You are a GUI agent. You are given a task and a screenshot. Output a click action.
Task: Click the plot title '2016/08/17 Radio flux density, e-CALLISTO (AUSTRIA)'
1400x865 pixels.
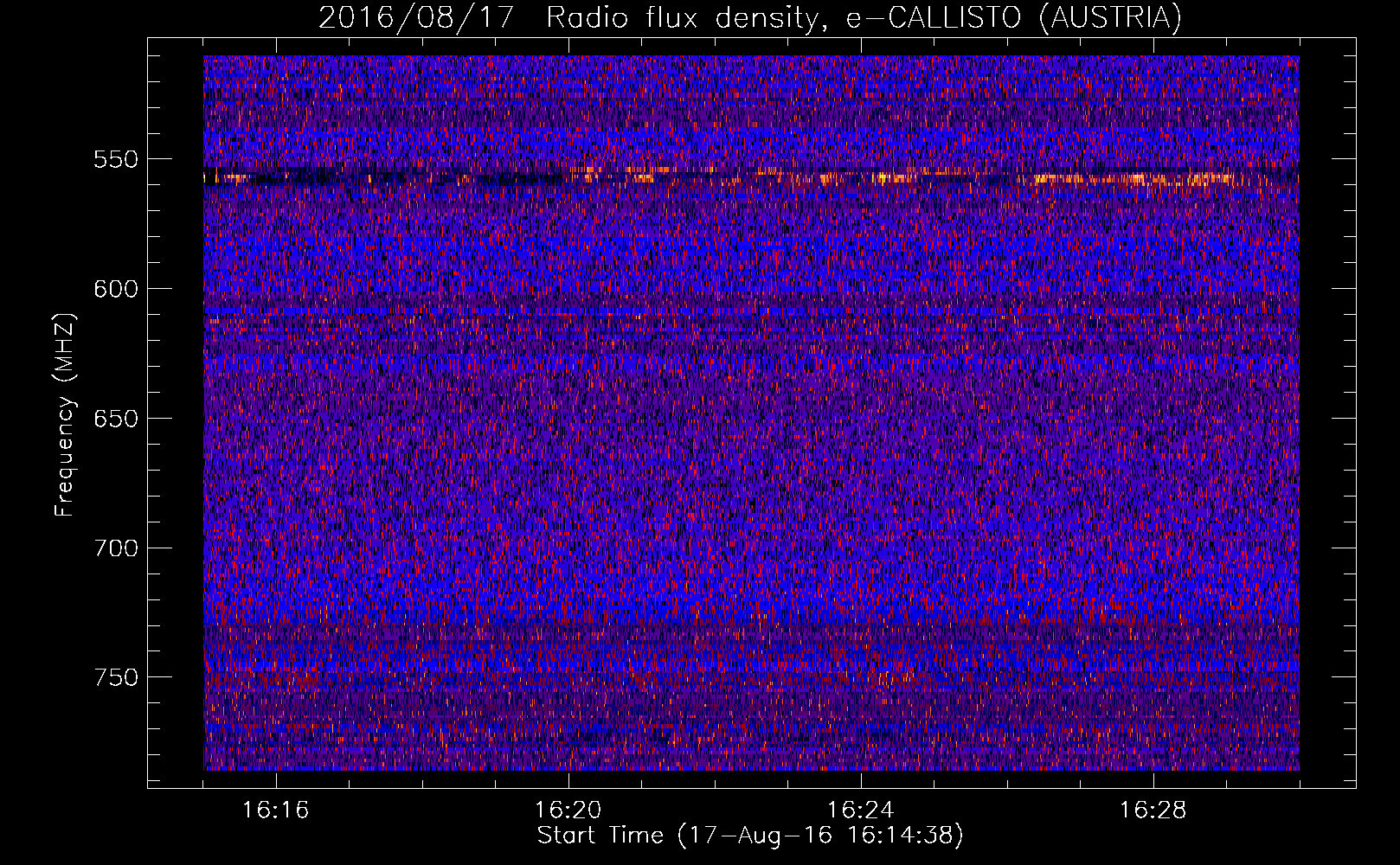749,17
